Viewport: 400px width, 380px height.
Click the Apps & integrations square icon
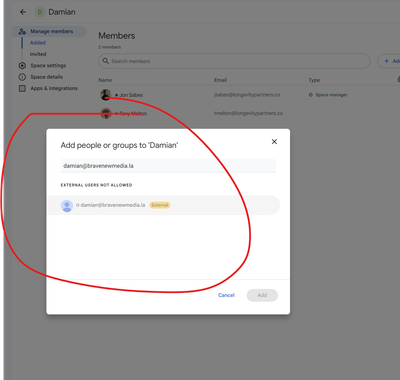click(x=22, y=88)
